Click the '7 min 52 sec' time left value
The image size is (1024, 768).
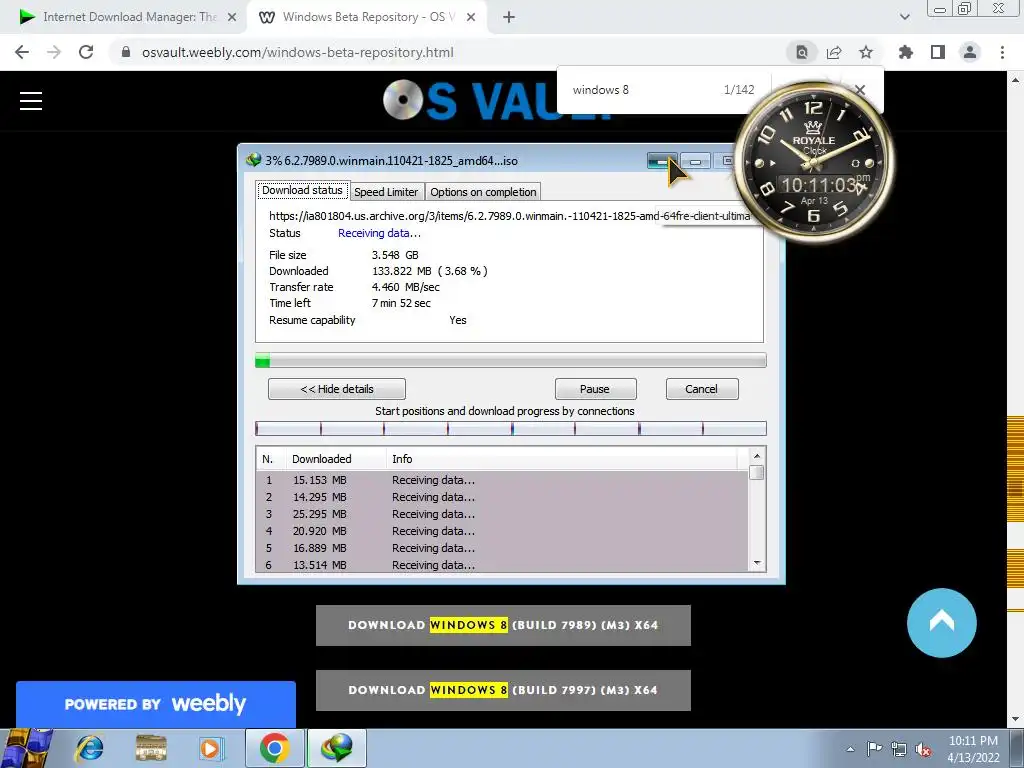pyautogui.click(x=401, y=303)
